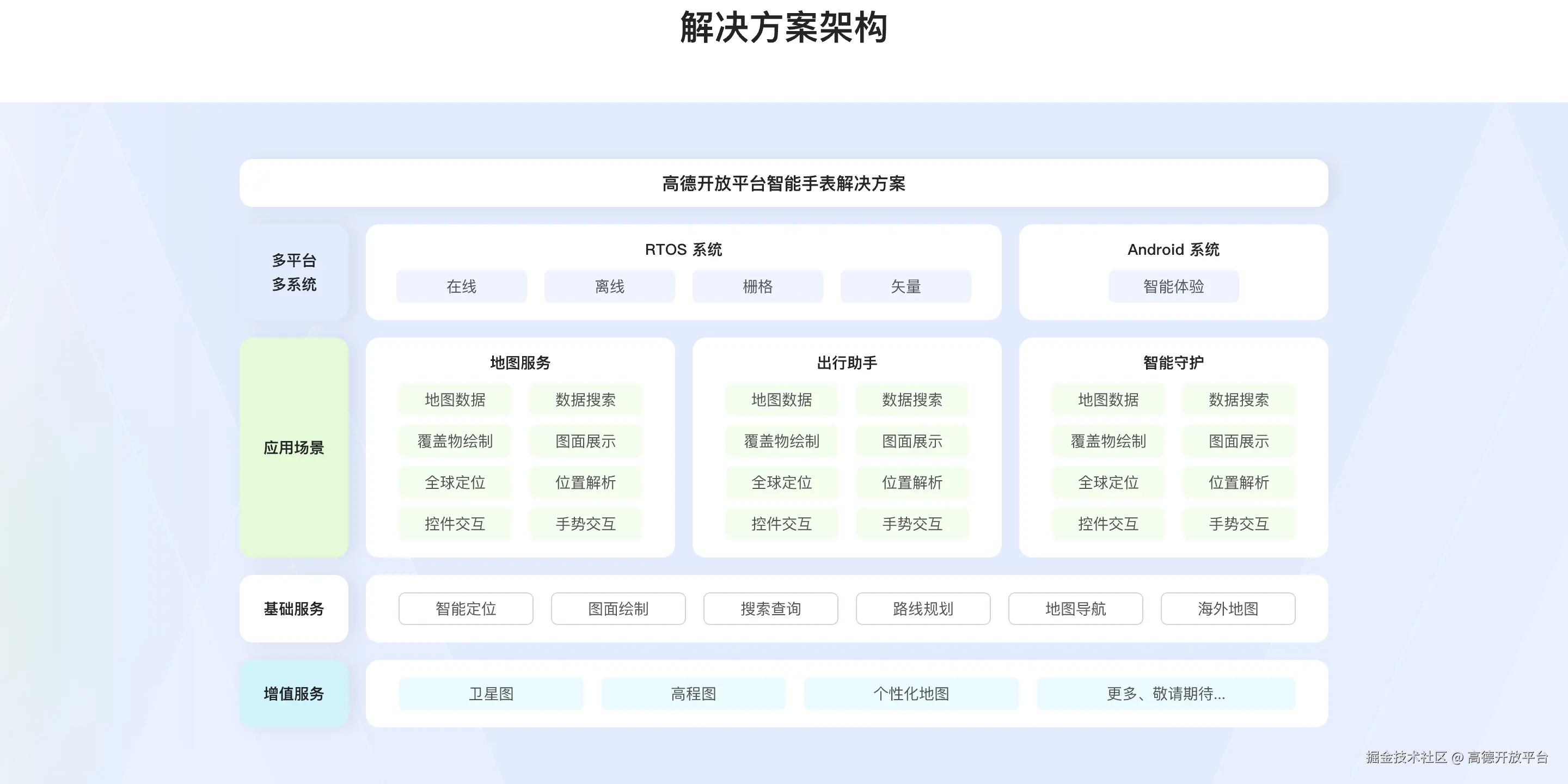Click 手势交互 in the 智能守护 panel
The width and height of the screenshot is (1568, 784).
click(x=1239, y=523)
